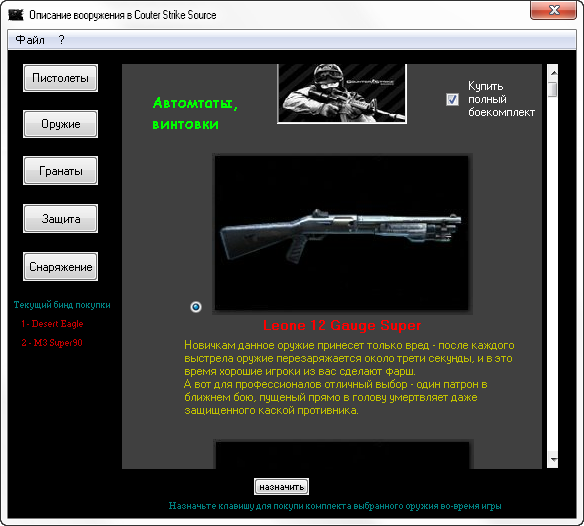Click scrollbar up arrow of weapon list

coord(553,73)
